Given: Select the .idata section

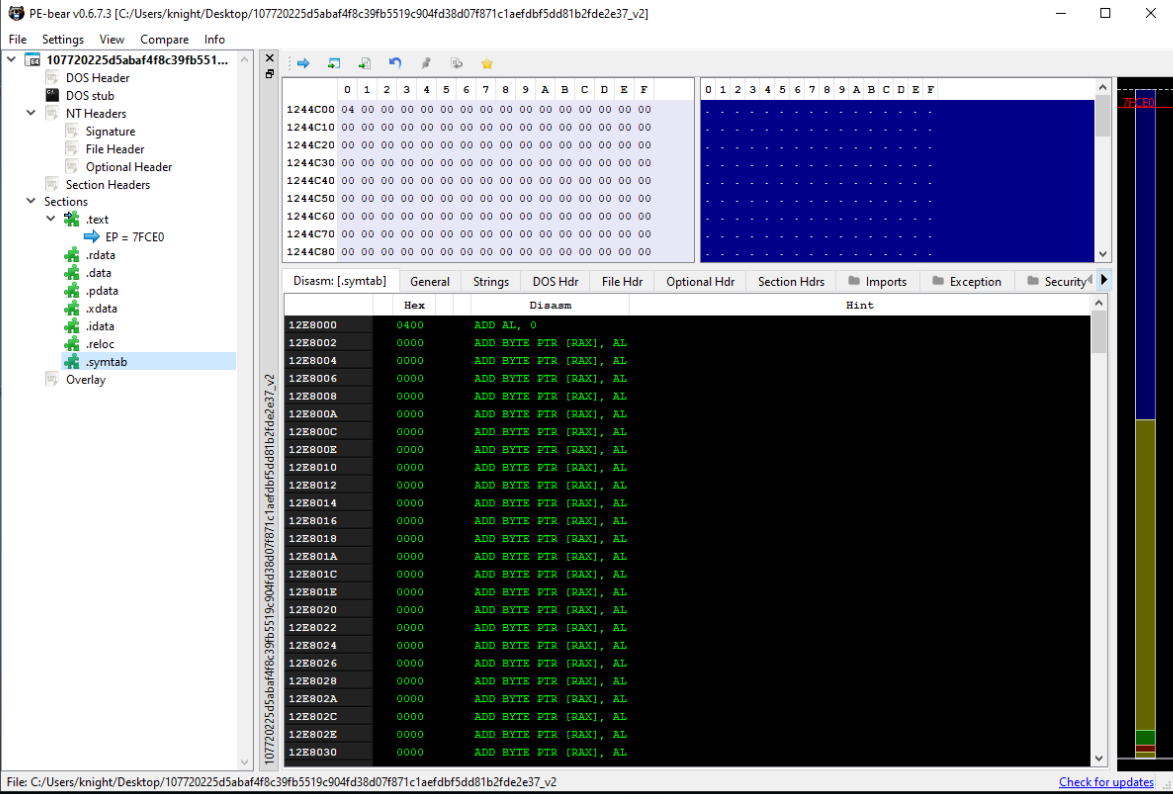Looking at the screenshot, I should click(x=99, y=326).
